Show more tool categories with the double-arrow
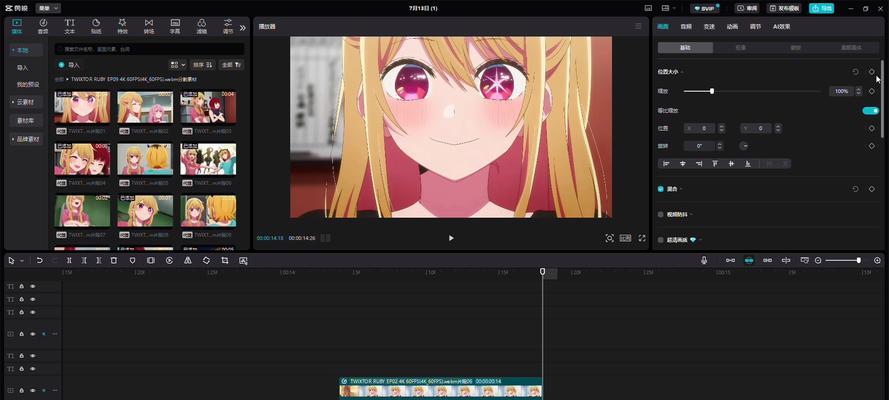 pyautogui.click(x=243, y=27)
